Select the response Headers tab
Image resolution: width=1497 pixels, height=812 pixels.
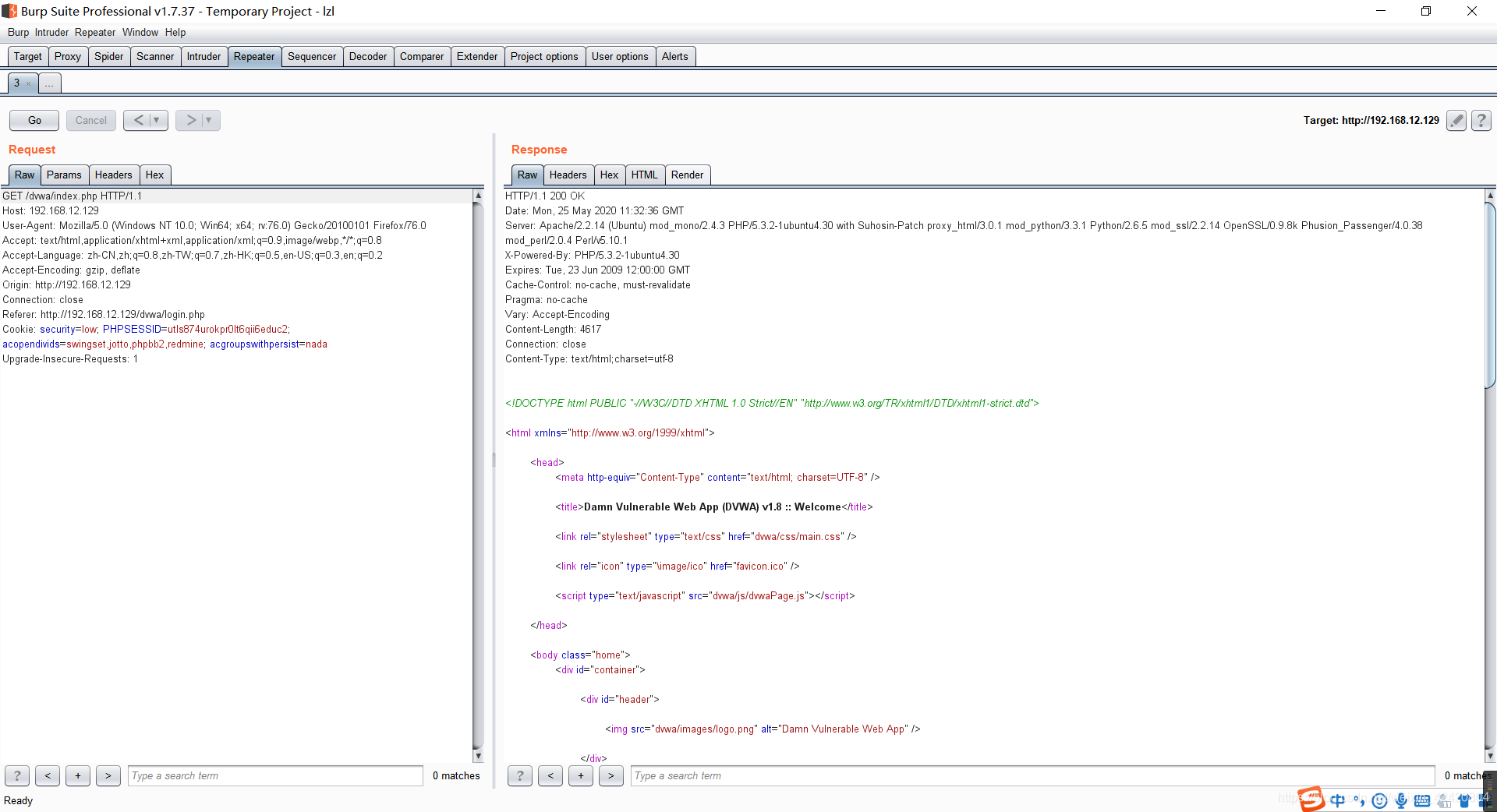tap(568, 175)
